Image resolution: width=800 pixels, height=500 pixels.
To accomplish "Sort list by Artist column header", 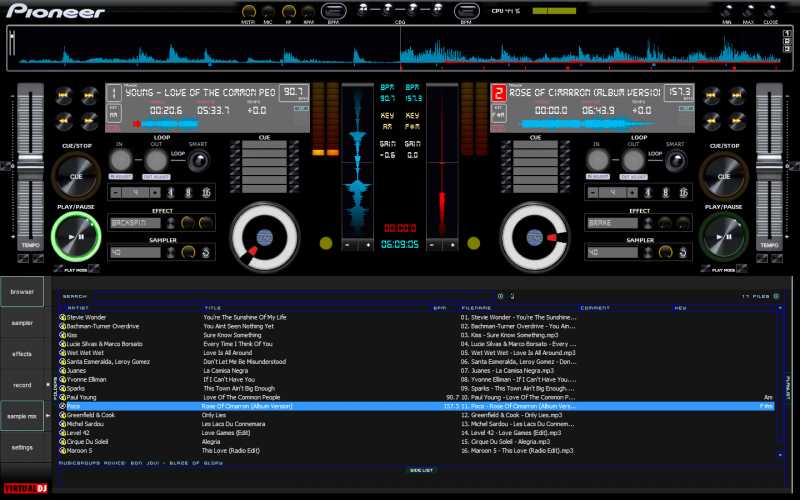I will [x=78, y=308].
